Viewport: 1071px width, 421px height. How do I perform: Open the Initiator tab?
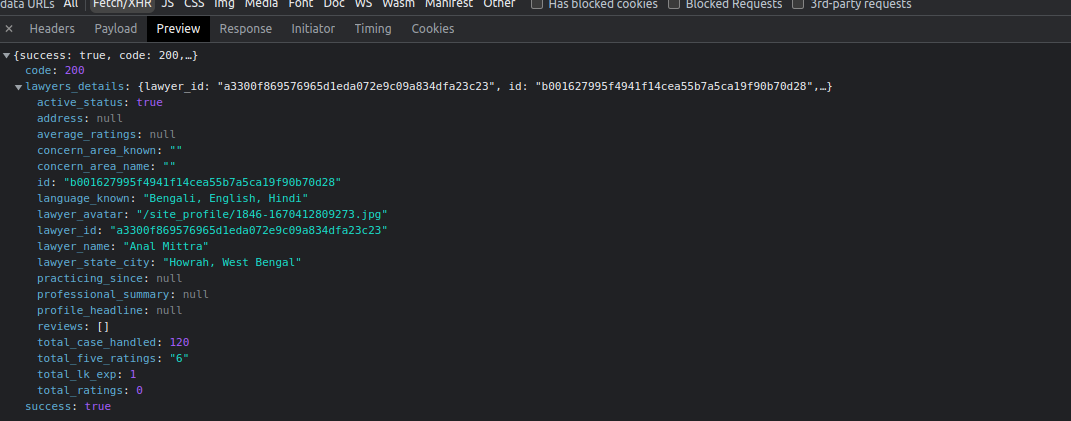313,29
